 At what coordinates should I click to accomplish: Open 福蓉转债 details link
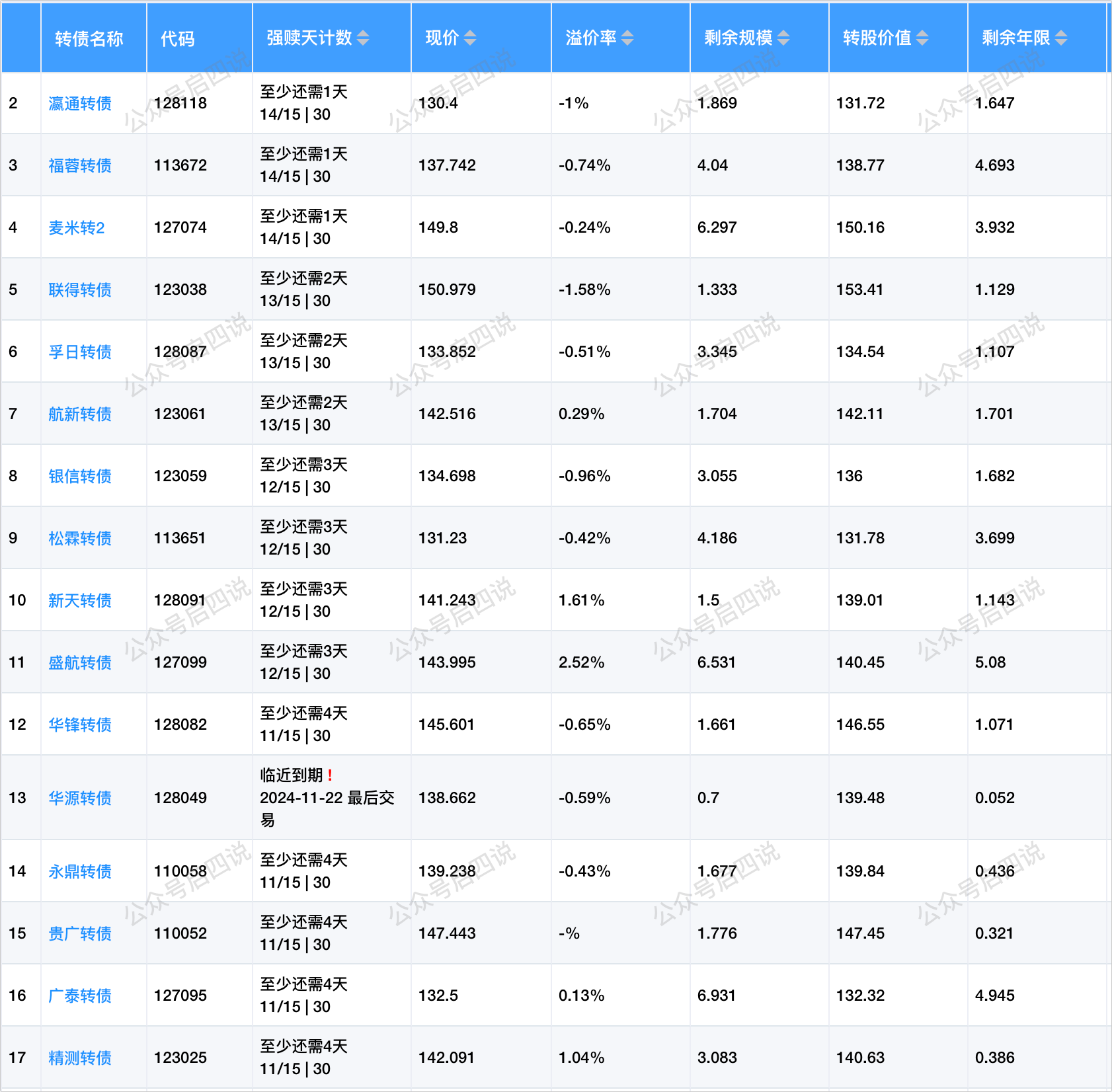click(x=80, y=166)
